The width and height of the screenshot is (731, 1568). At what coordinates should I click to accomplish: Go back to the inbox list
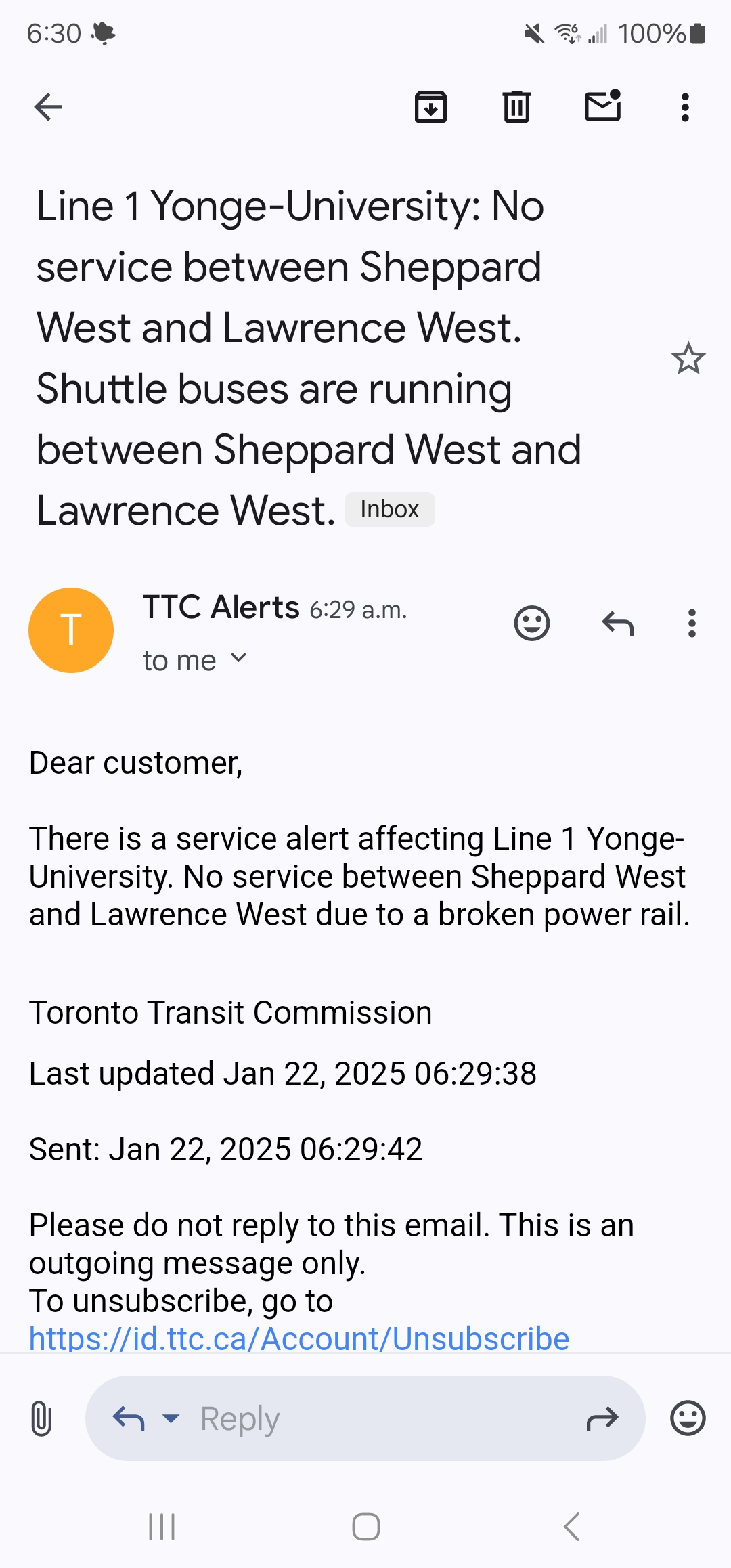coord(48,107)
